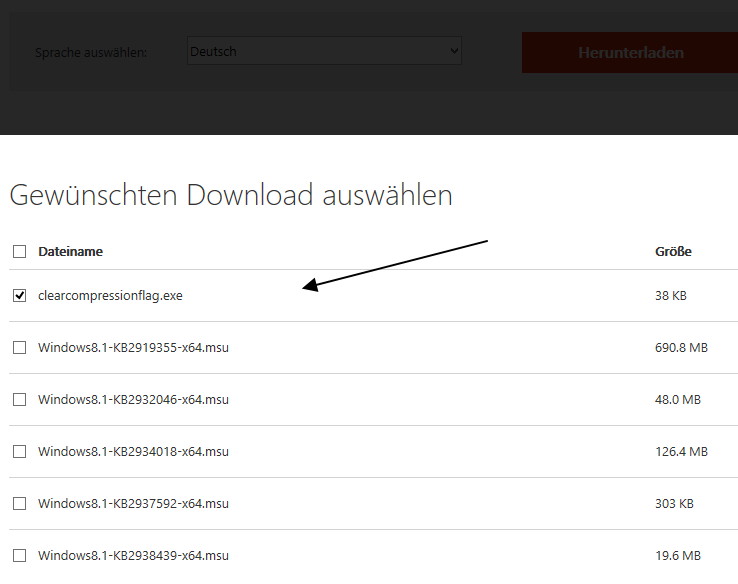The width and height of the screenshot is (738, 584).
Task: Check the Windows8.1-KB2919355-x64.msu checkbox
Action: click(x=19, y=347)
